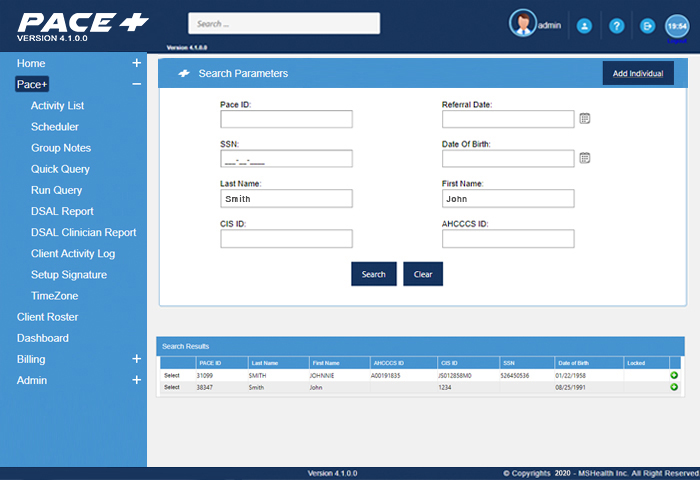
Task: Go to Client Roster
Action: (x=47, y=317)
